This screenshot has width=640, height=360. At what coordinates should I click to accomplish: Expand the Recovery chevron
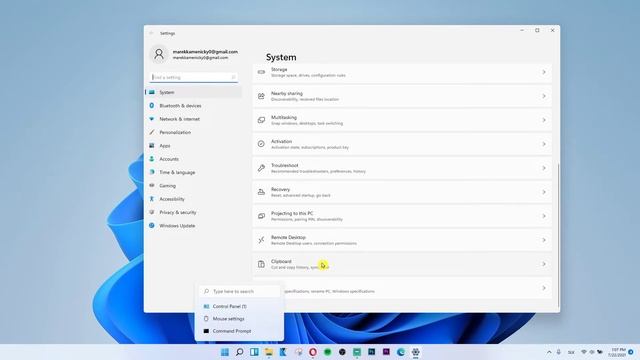point(544,192)
